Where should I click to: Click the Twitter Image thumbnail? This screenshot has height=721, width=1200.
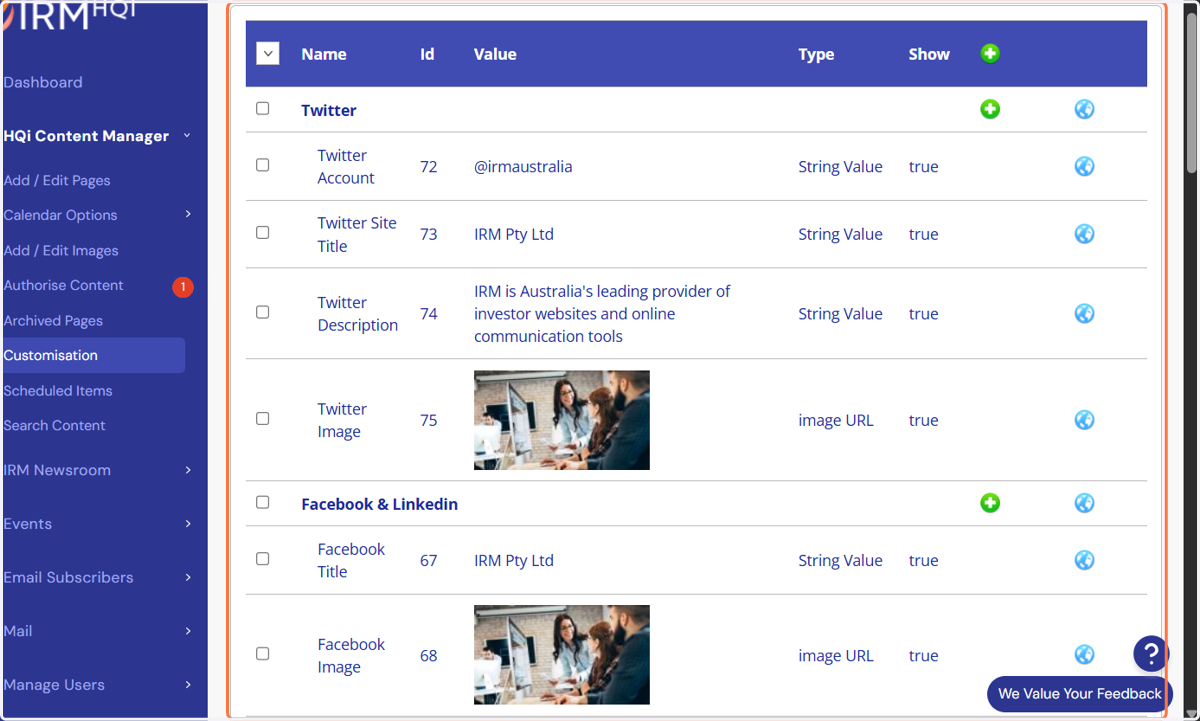point(562,420)
